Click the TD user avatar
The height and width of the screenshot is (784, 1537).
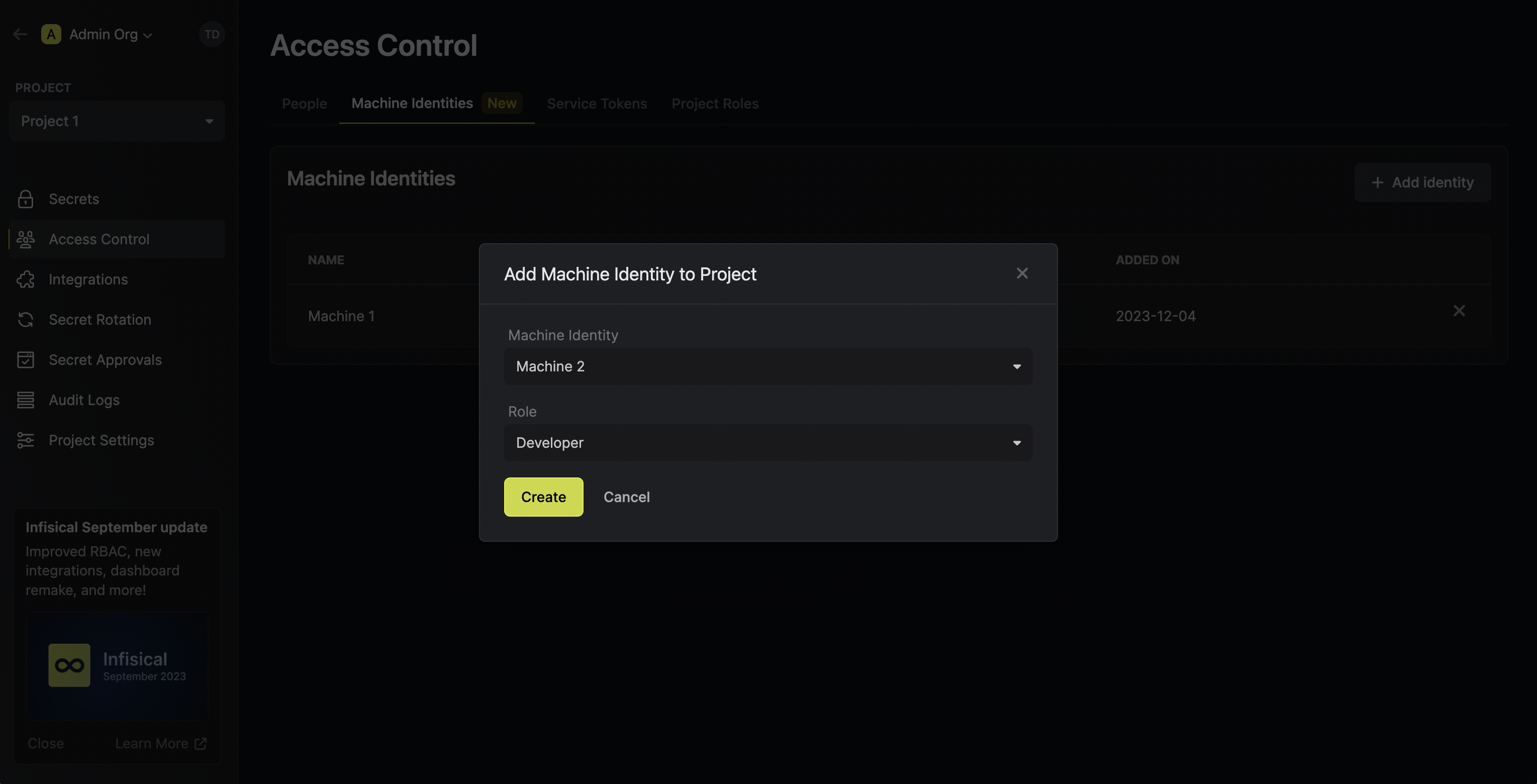click(212, 35)
